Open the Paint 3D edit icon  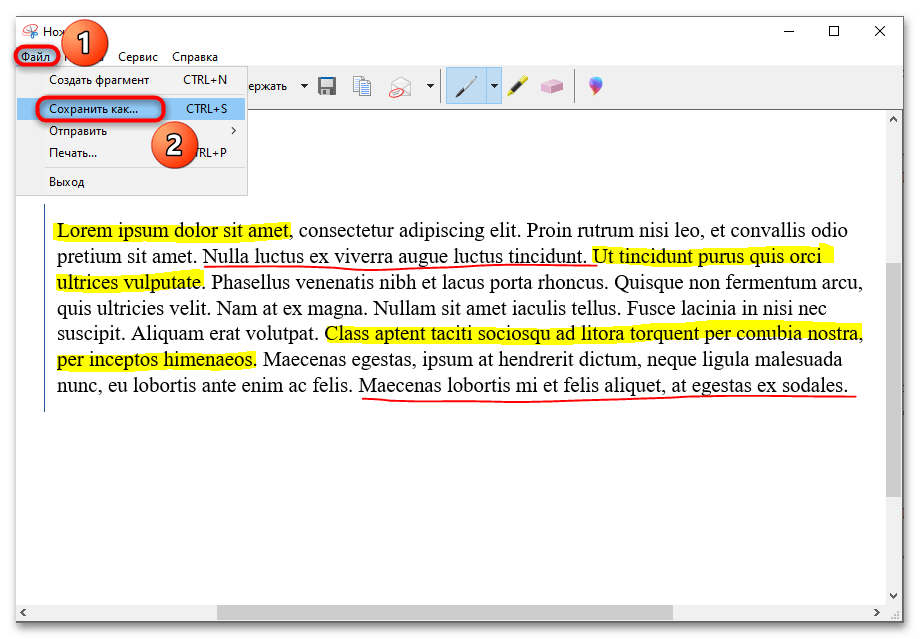pos(595,87)
